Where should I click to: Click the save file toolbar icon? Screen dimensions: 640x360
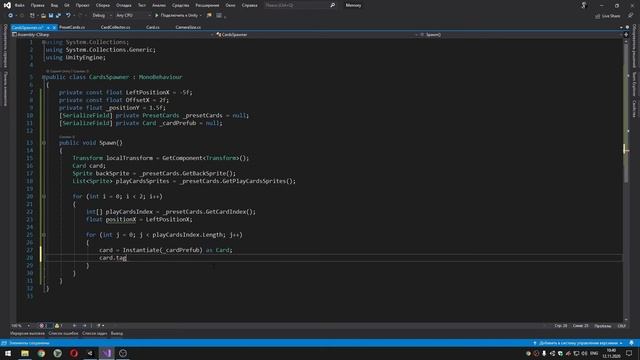pos(51,16)
